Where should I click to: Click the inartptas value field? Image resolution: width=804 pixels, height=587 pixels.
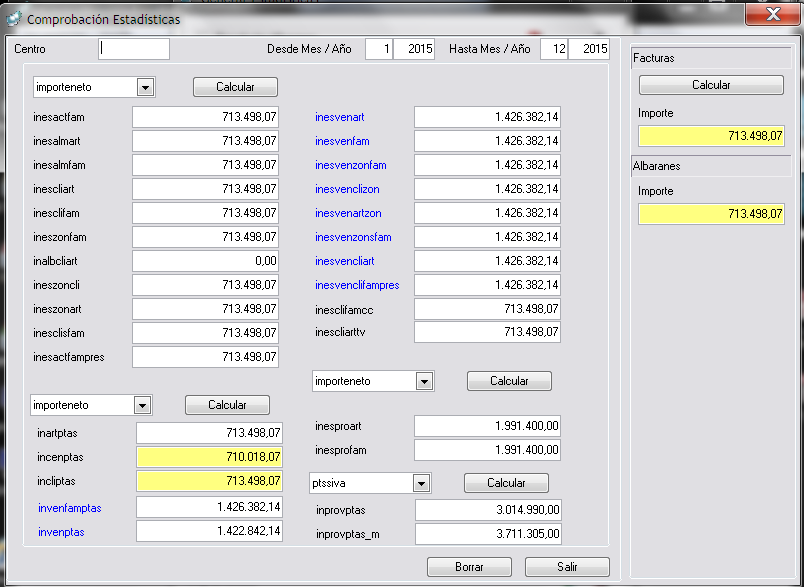[210, 433]
